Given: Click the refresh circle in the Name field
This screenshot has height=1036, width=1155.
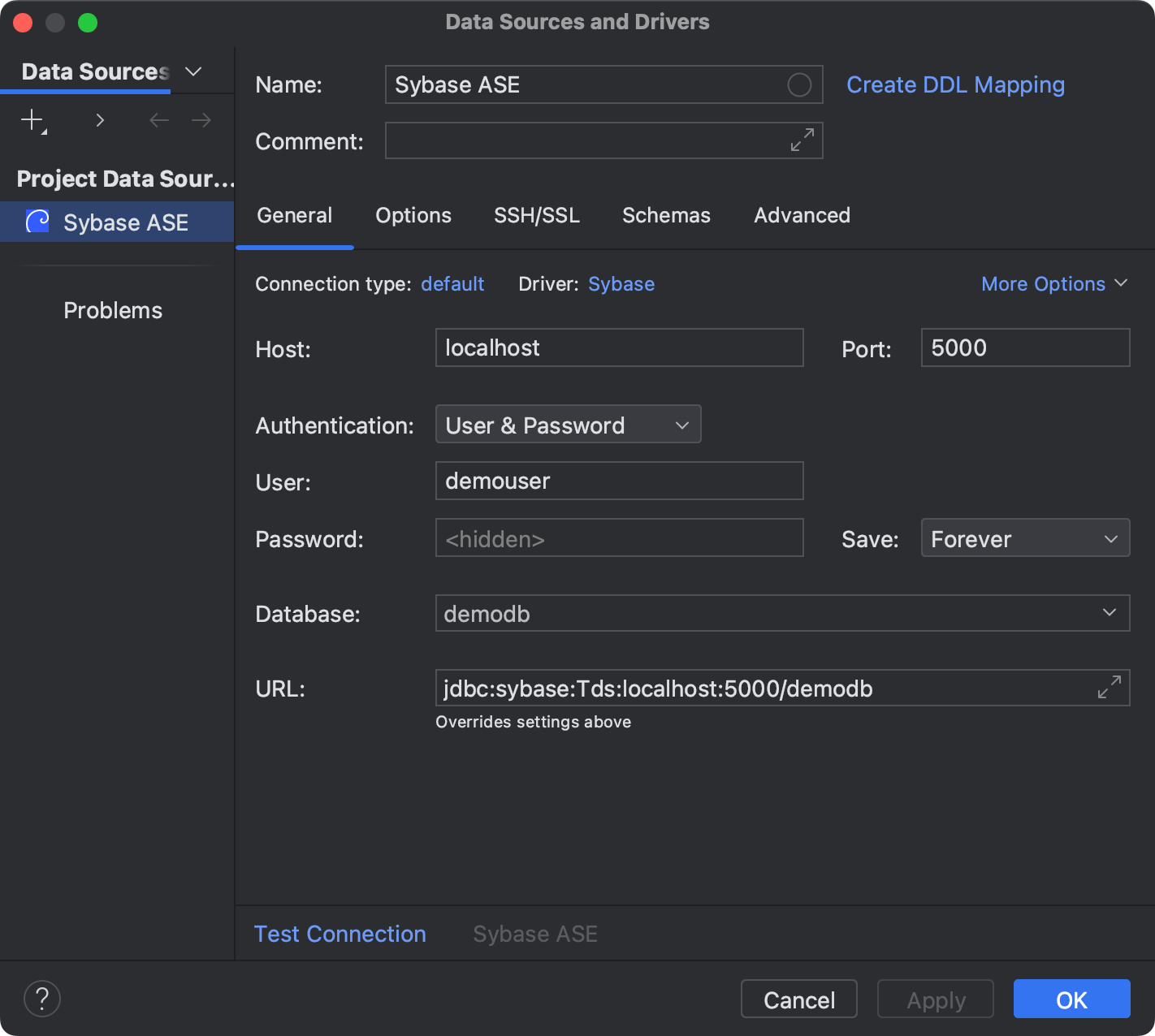Looking at the screenshot, I should pos(798,84).
